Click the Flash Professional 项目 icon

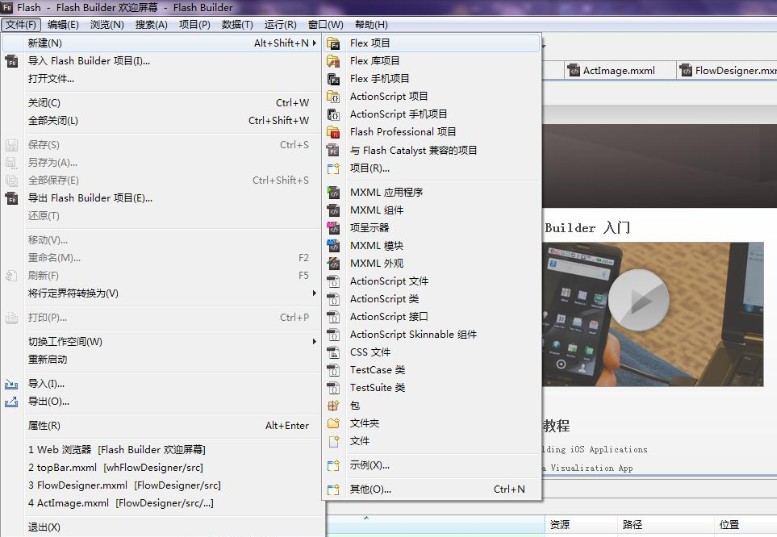click(x=334, y=132)
